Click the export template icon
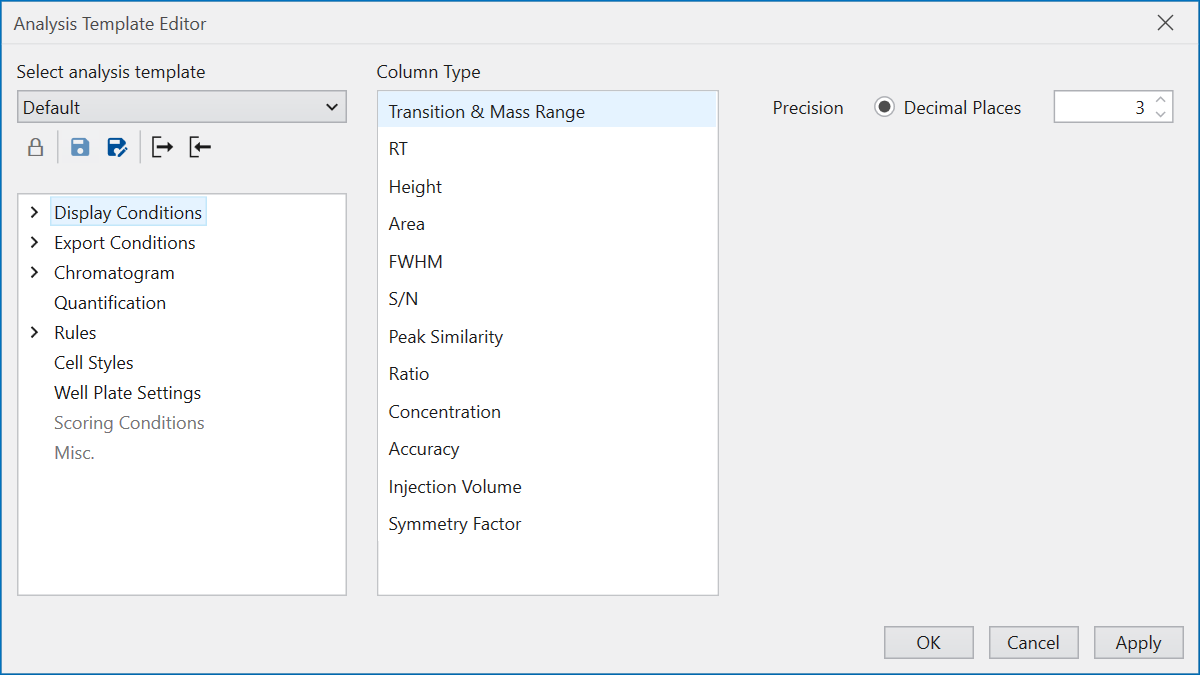The width and height of the screenshot is (1200, 675). tap(162, 148)
